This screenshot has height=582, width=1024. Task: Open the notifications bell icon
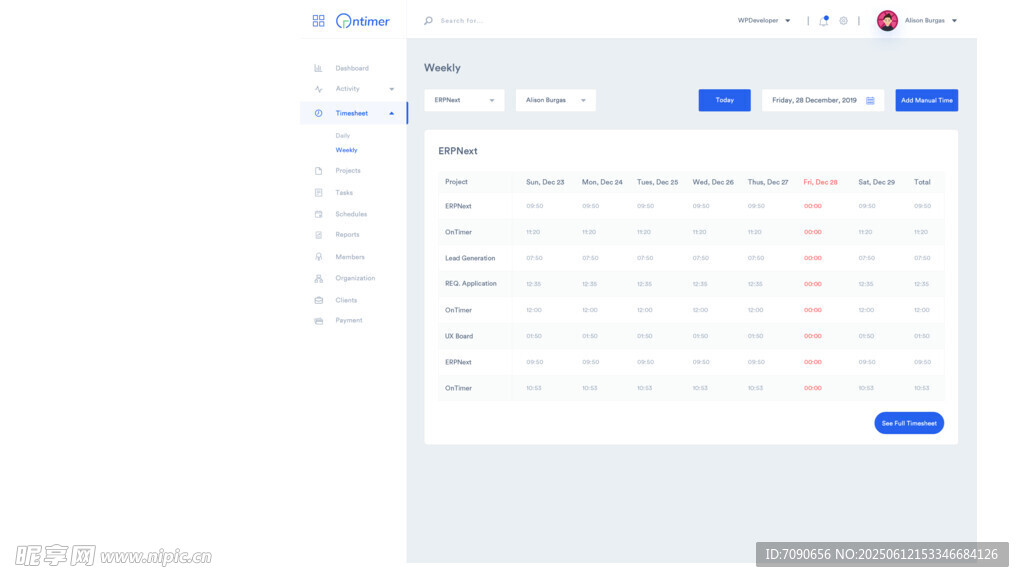pyautogui.click(x=823, y=20)
